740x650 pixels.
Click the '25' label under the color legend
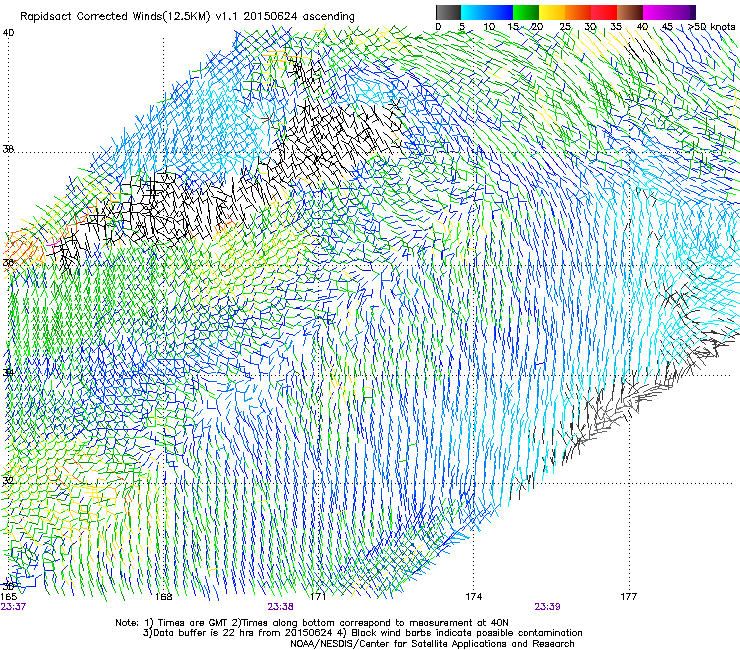coord(565,27)
